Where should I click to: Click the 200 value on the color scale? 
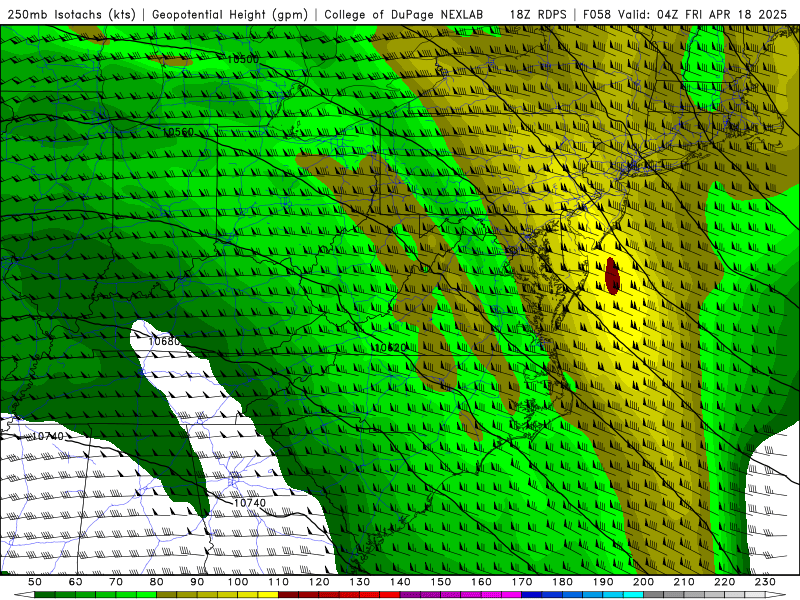[x=643, y=582]
